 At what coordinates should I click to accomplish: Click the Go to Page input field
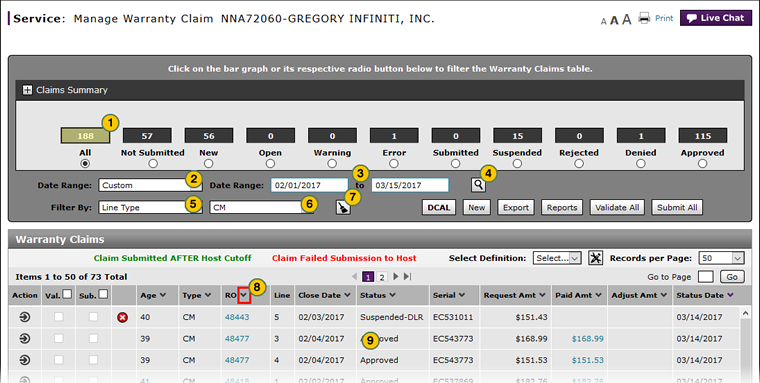(x=705, y=276)
